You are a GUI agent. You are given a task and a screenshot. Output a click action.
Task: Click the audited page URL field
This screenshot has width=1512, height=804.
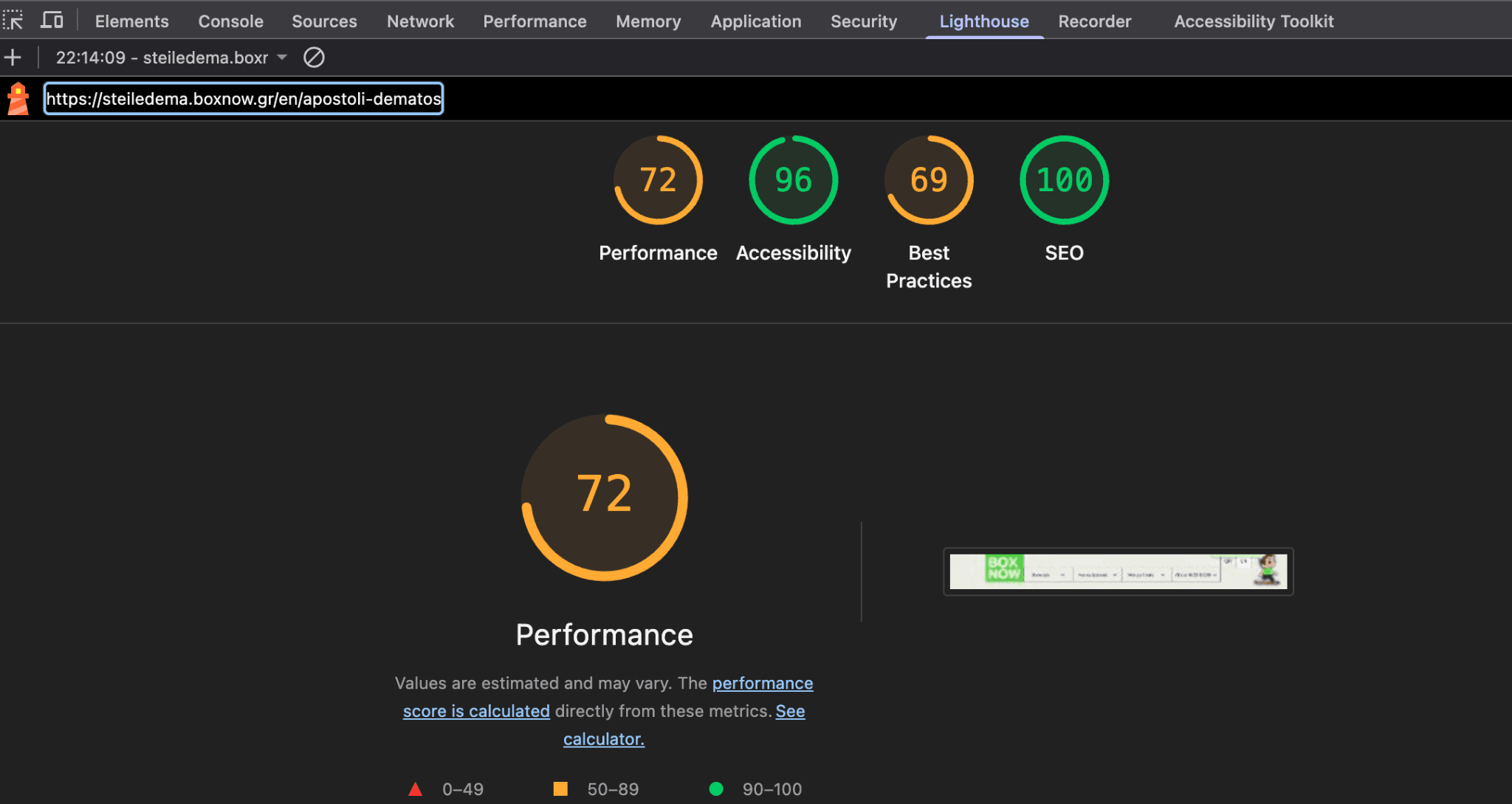(244, 99)
